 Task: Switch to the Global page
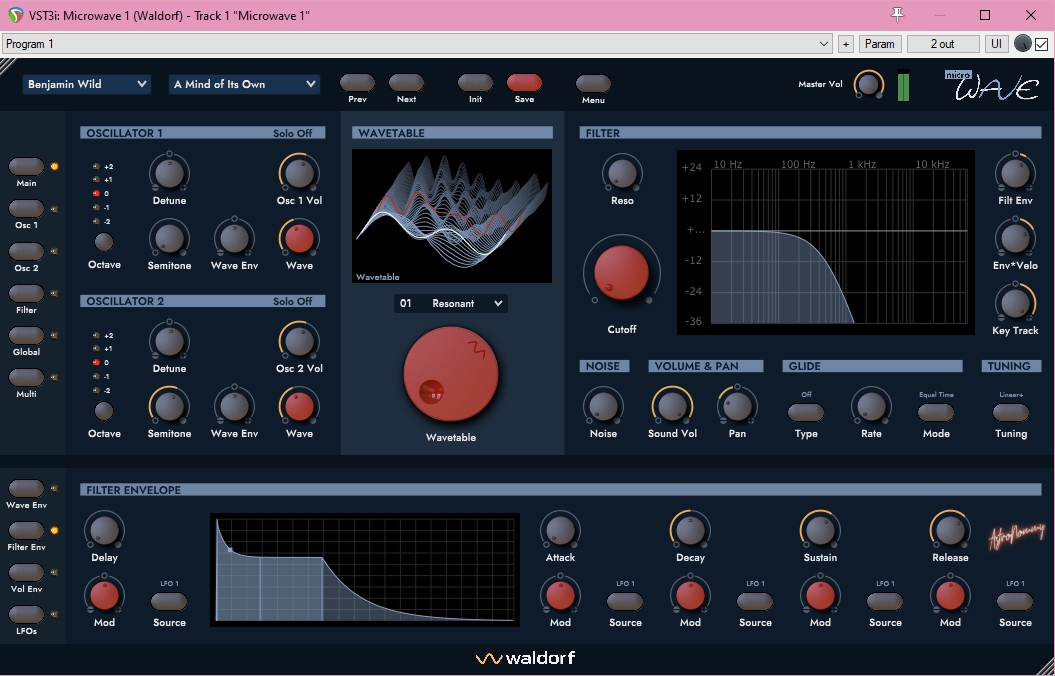pos(26,335)
